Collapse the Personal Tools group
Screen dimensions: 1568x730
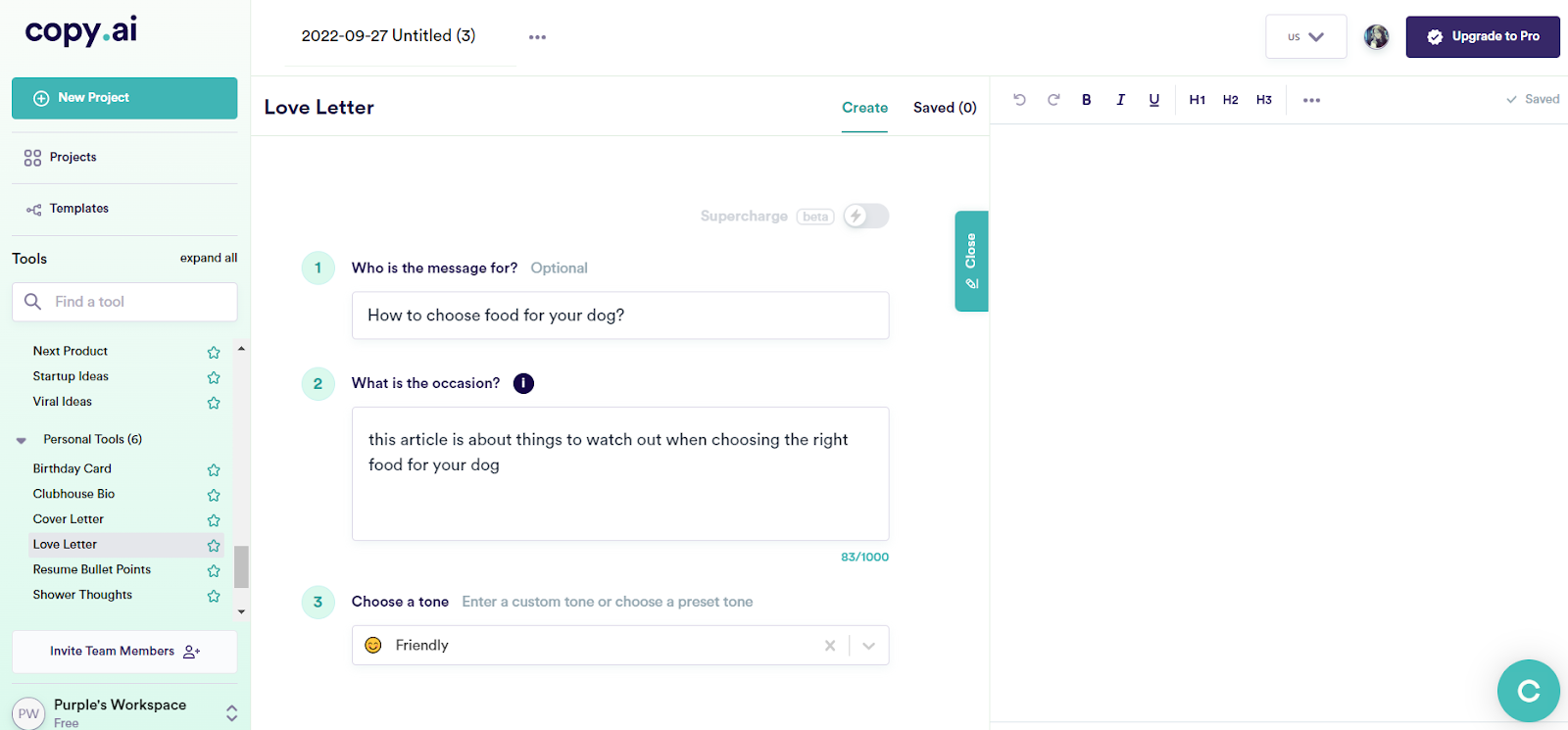22,440
